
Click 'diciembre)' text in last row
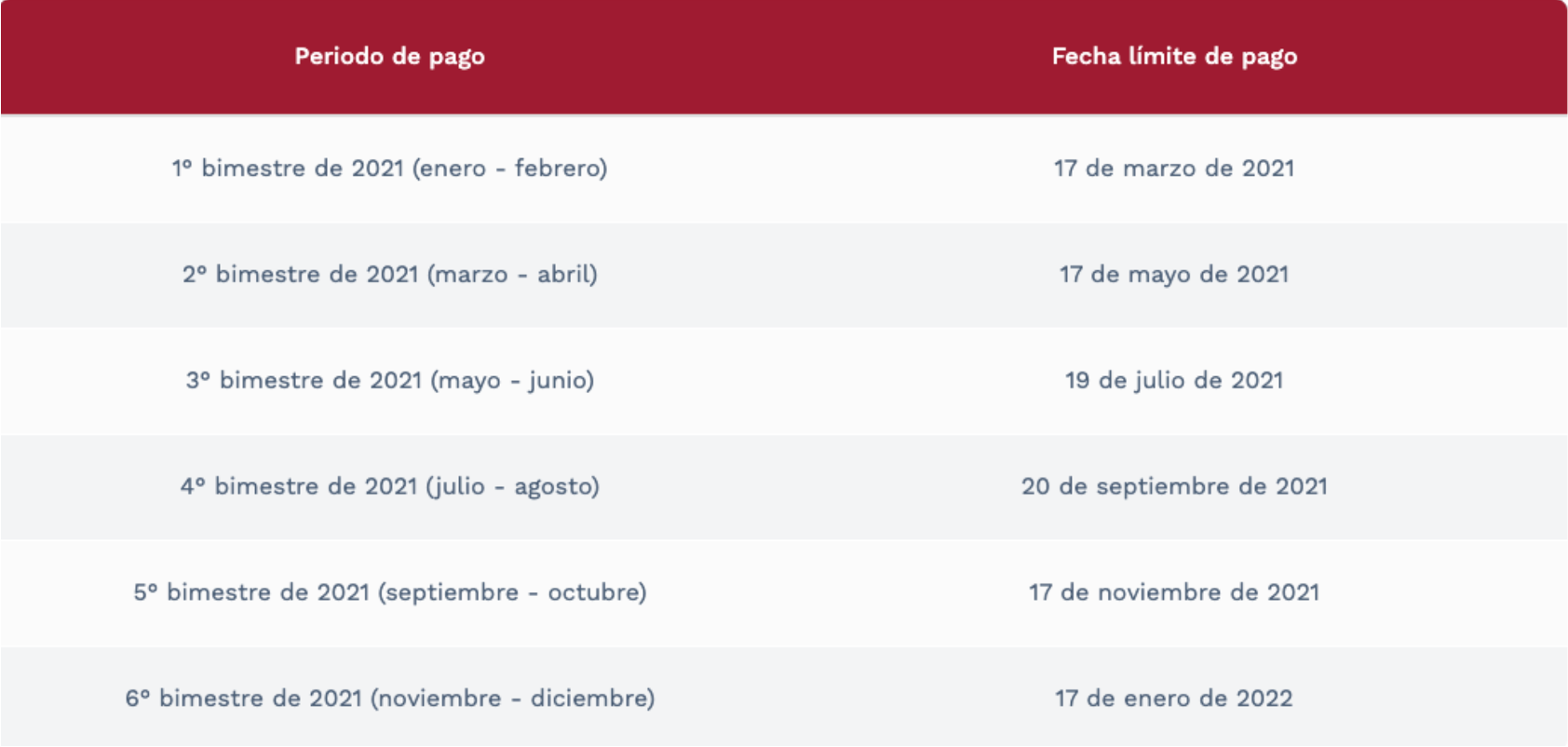pyautogui.click(x=592, y=699)
